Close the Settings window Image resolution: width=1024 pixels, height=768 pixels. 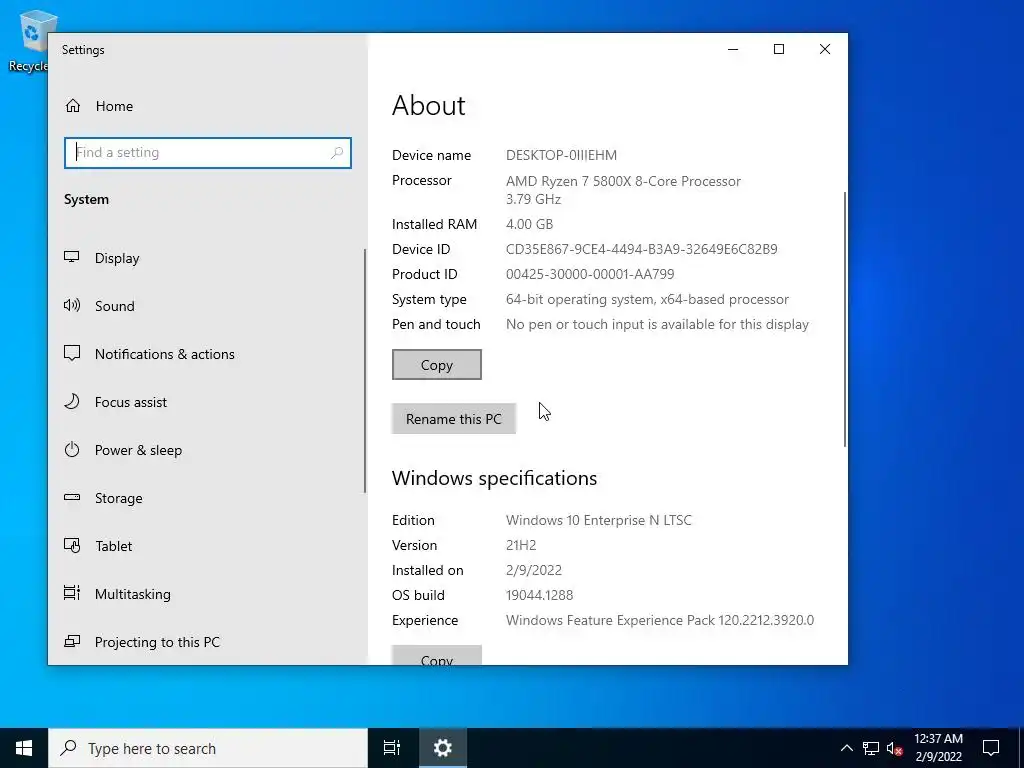tap(825, 49)
